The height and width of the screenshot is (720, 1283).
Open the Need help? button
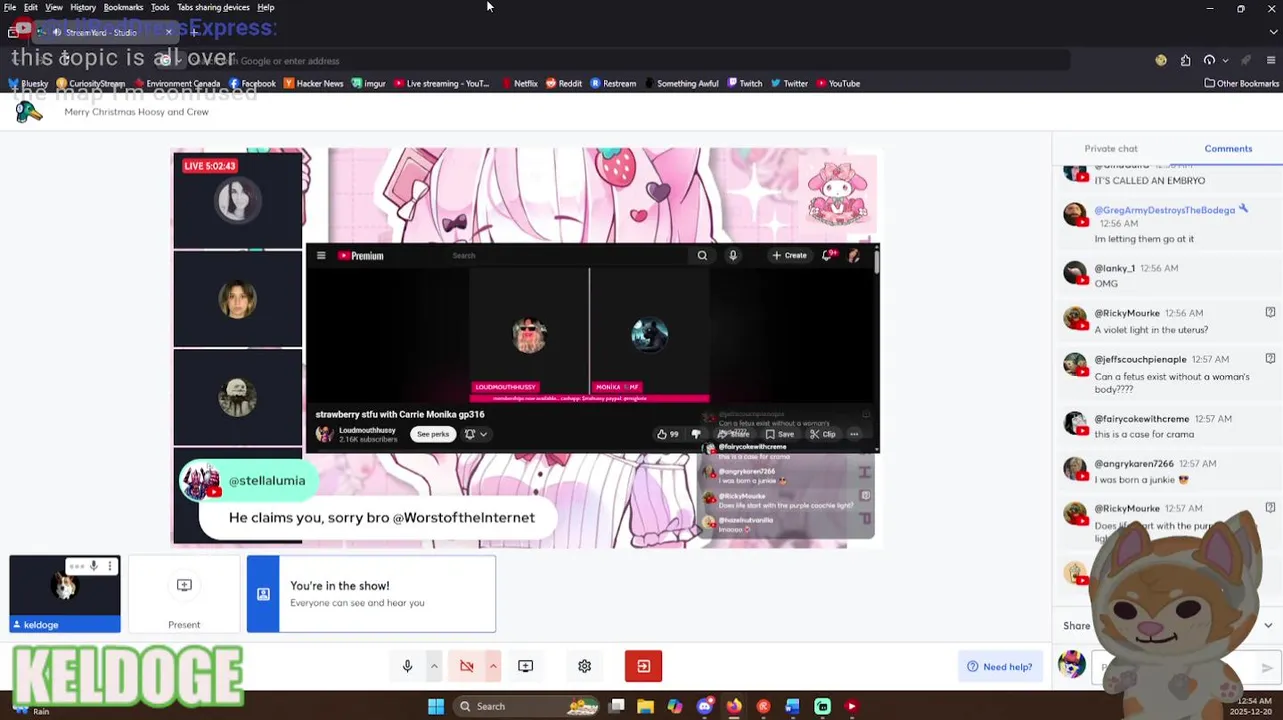coord(999,667)
